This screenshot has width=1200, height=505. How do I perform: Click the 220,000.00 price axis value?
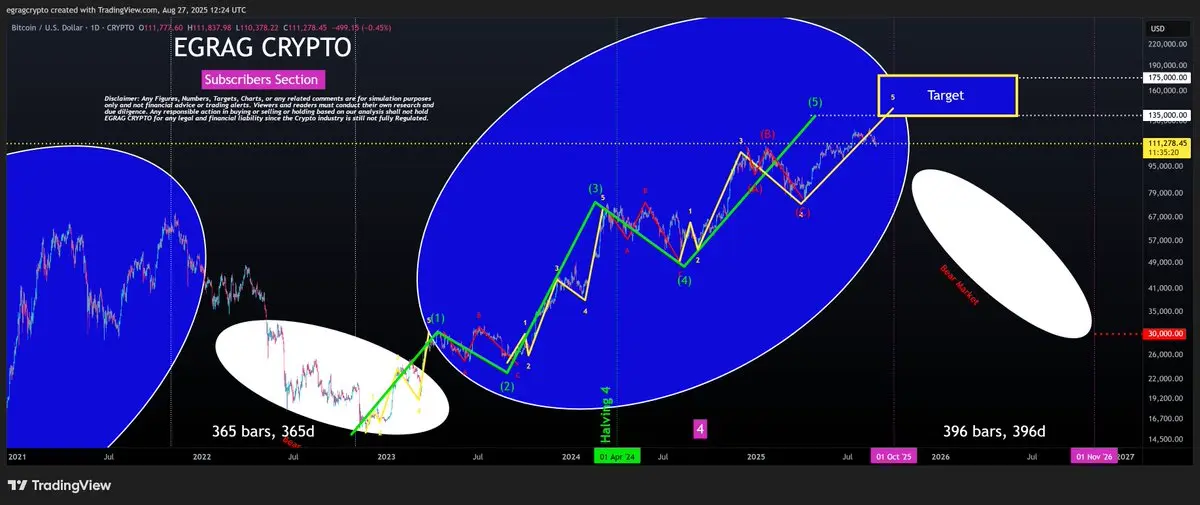tap(1168, 45)
